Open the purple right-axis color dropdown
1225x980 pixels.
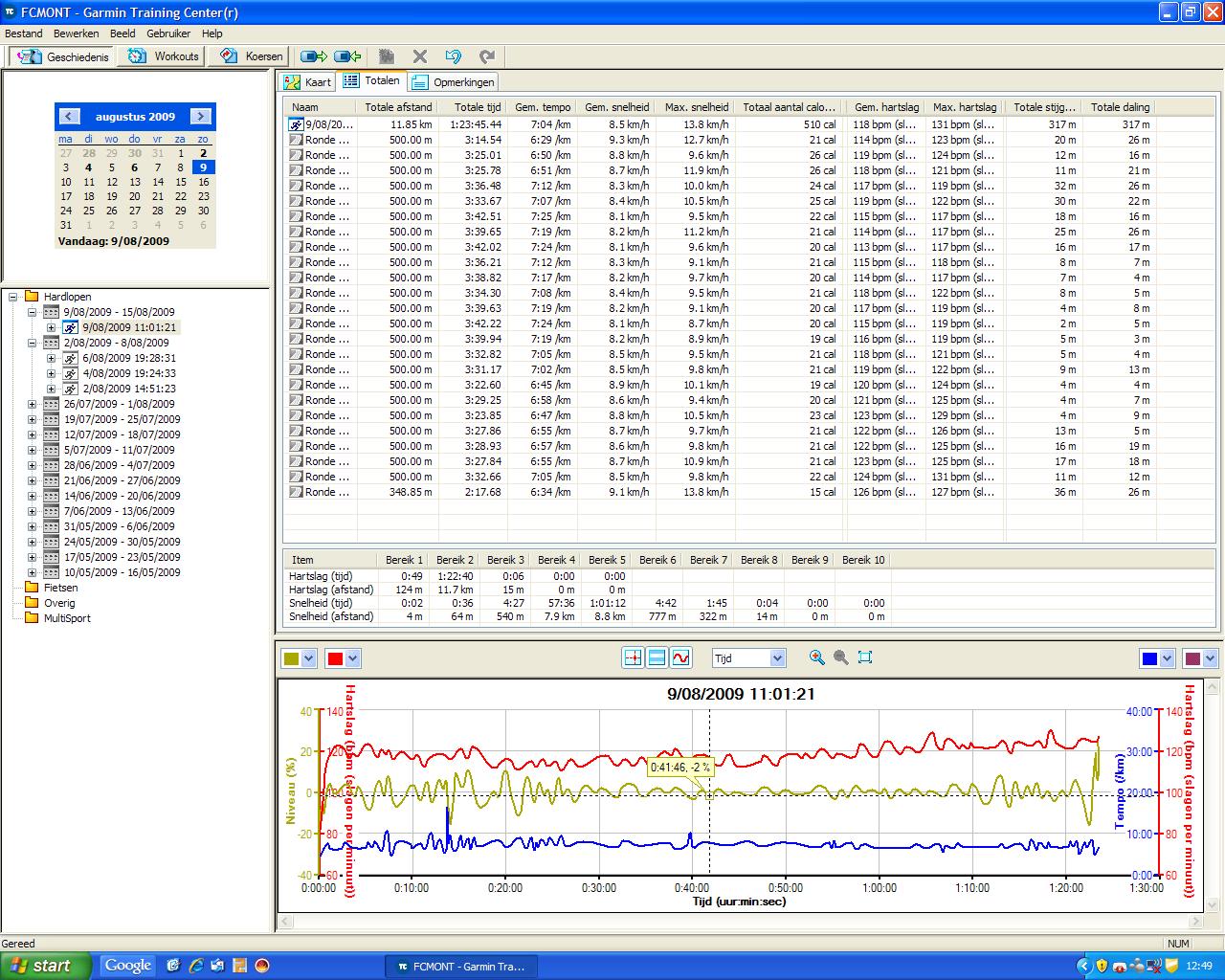[1211, 658]
